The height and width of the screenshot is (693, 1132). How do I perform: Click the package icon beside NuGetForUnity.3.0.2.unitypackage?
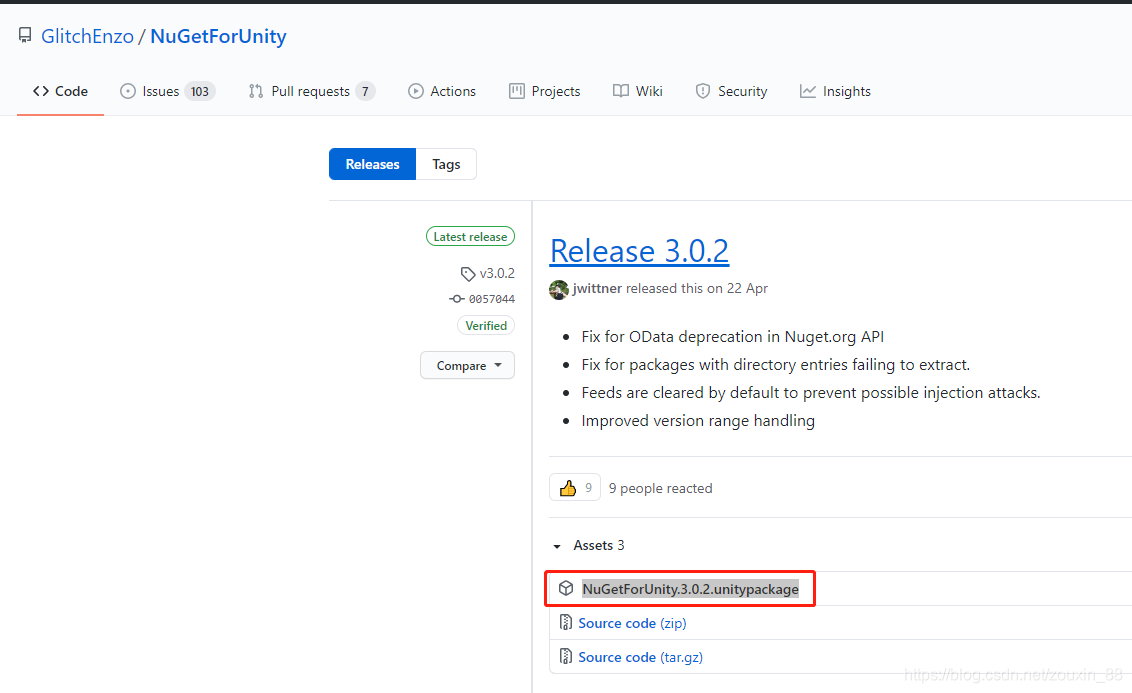click(566, 588)
